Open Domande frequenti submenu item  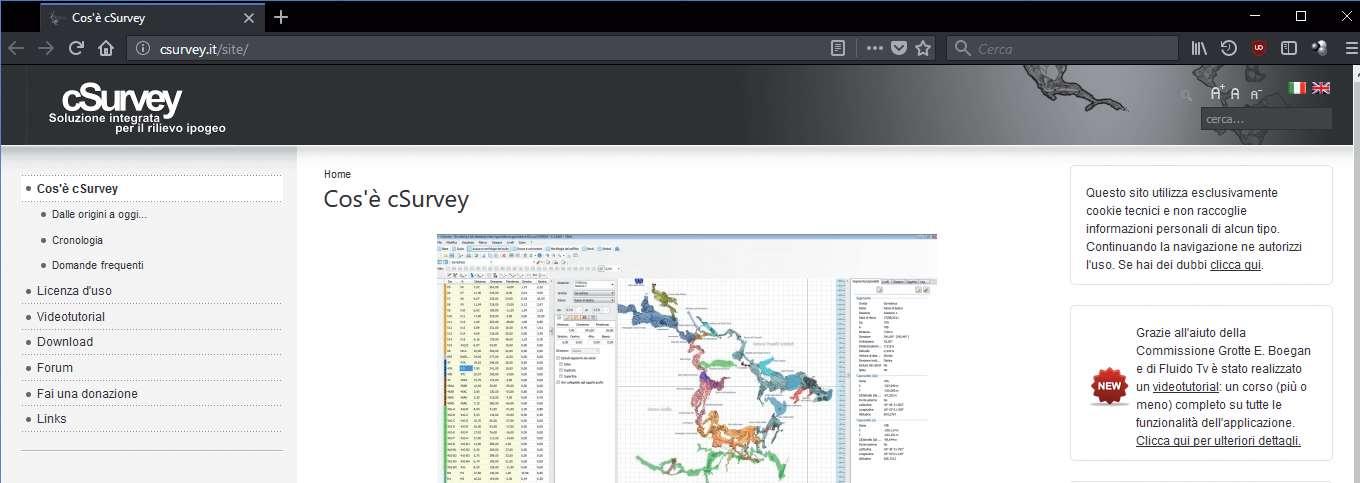click(x=97, y=266)
